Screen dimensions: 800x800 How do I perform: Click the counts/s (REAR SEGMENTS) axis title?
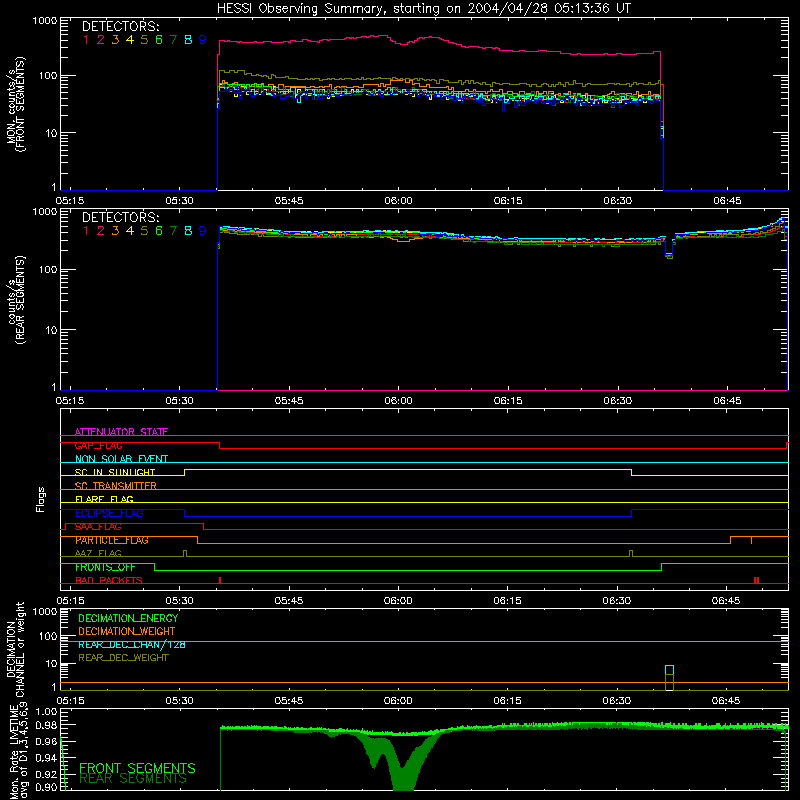[x=15, y=300]
